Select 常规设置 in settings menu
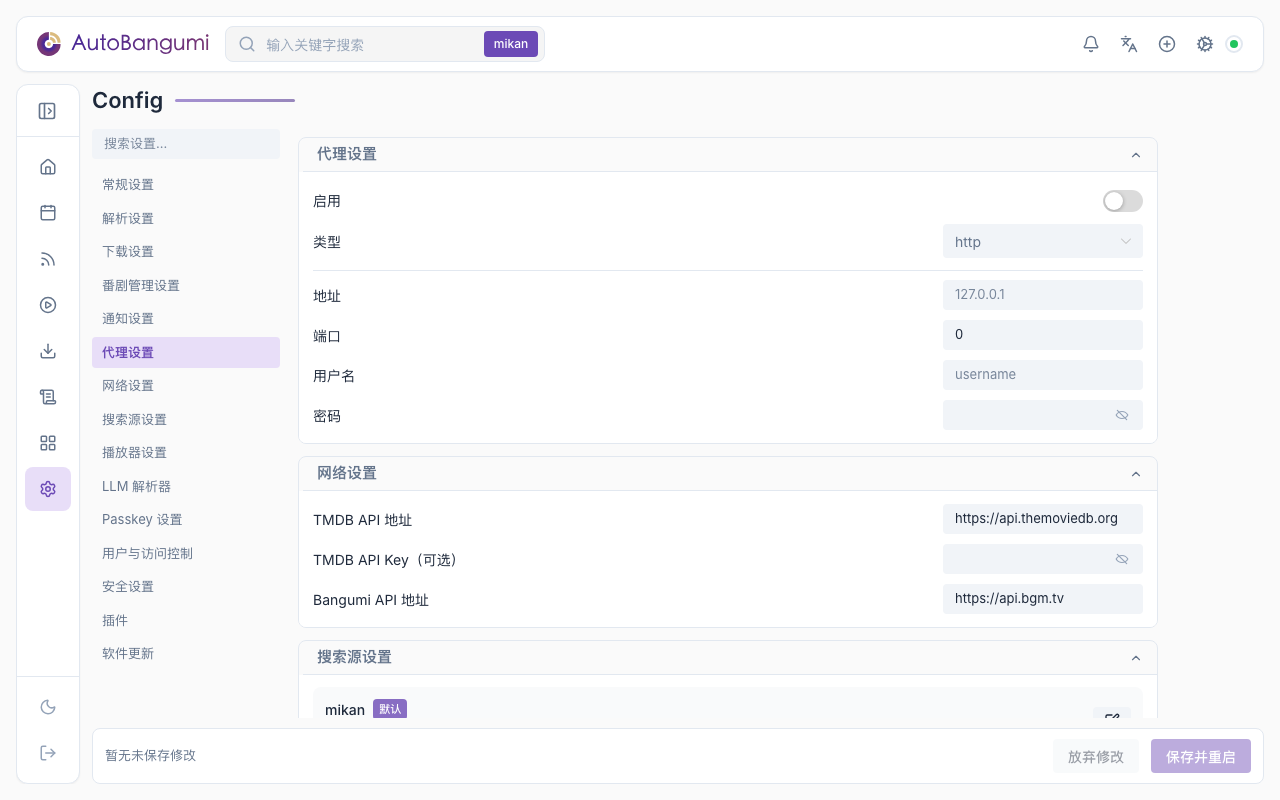This screenshot has width=1280, height=800. point(186,185)
